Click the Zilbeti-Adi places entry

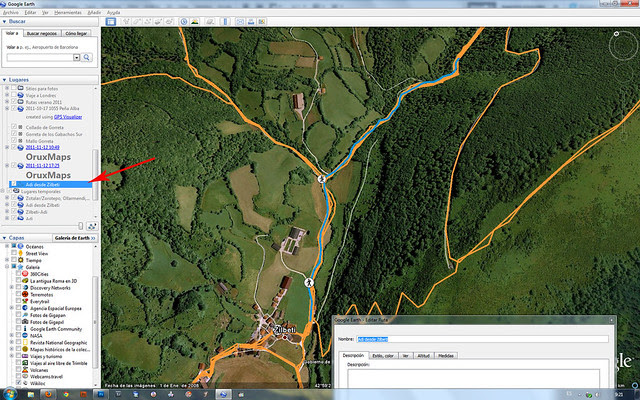(x=36, y=212)
